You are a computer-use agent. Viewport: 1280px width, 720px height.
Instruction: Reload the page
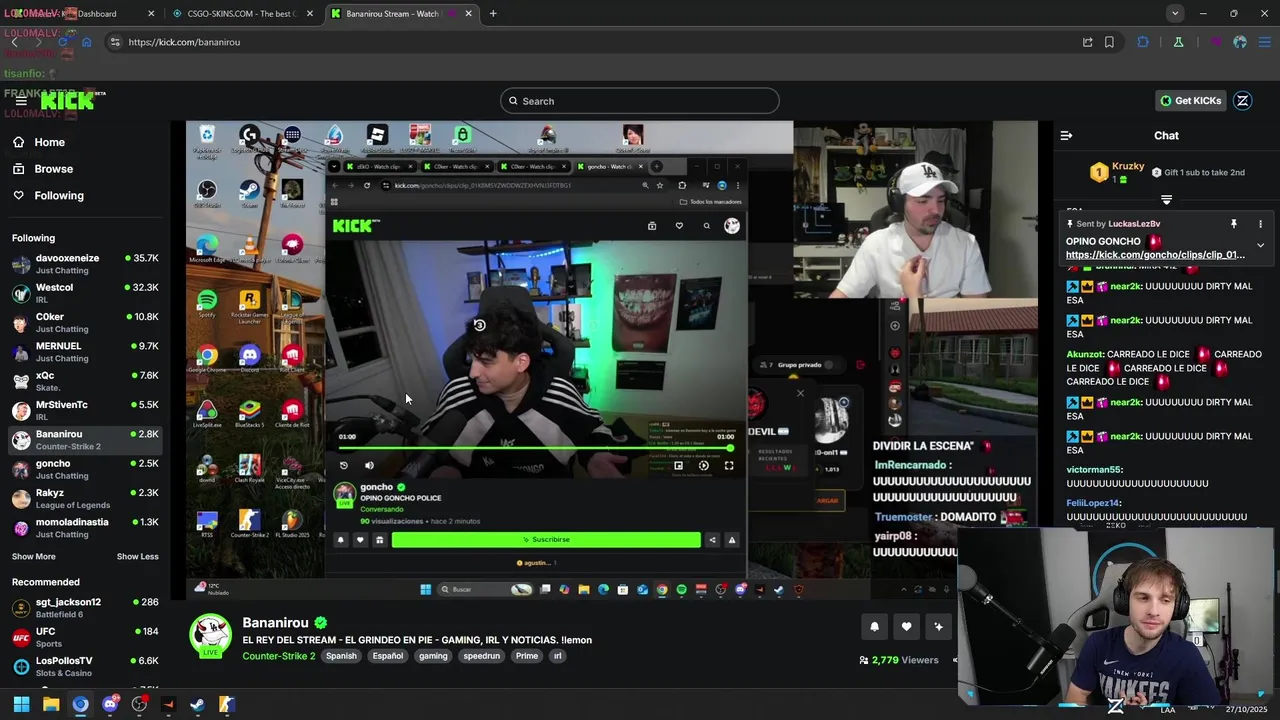(62, 42)
